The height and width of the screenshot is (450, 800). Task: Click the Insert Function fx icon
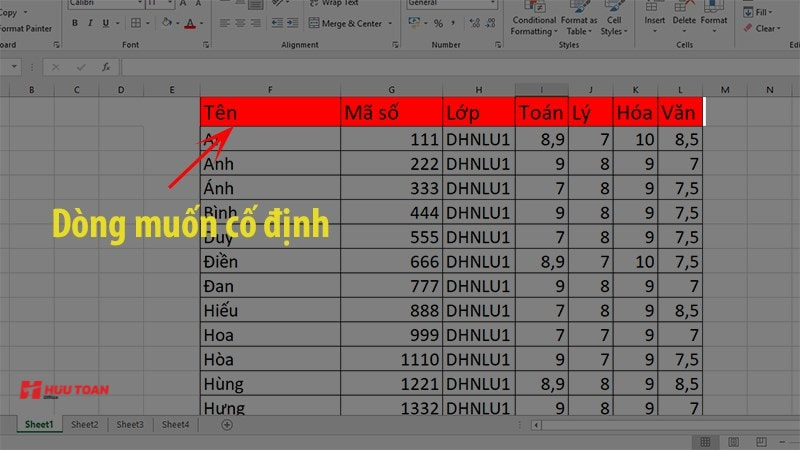(105, 67)
